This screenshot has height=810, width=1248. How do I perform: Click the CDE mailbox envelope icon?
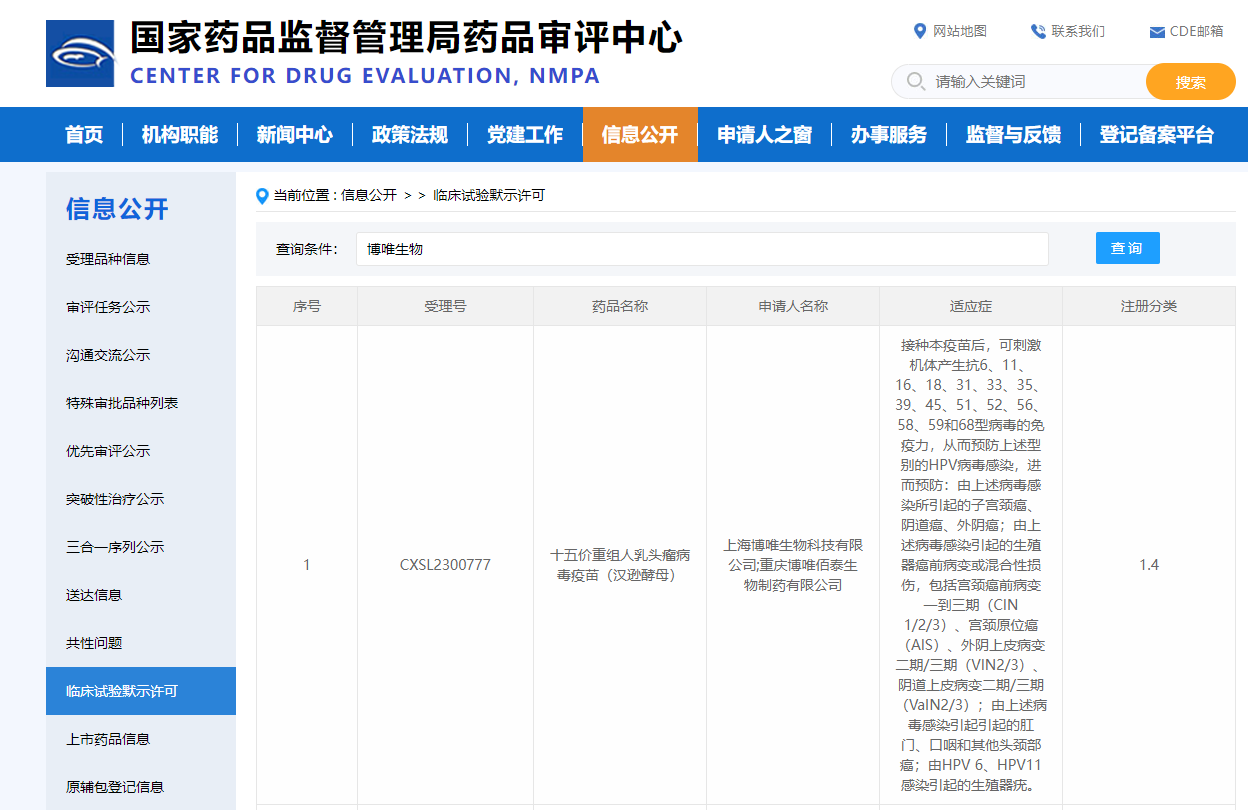[1157, 32]
